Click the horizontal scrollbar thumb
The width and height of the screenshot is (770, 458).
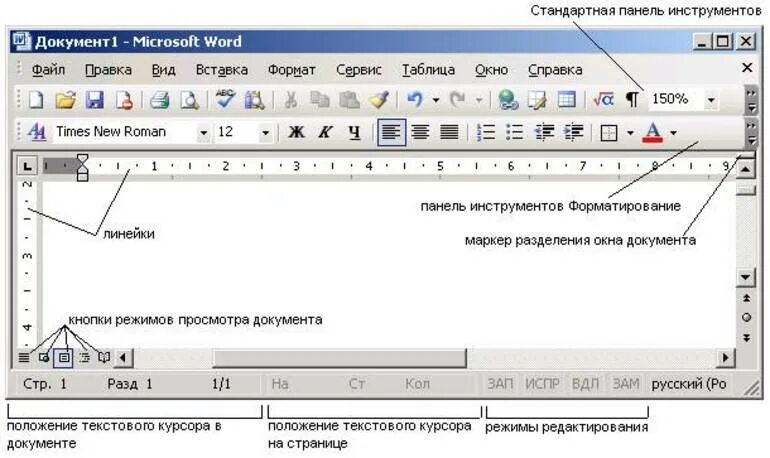[339, 358]
